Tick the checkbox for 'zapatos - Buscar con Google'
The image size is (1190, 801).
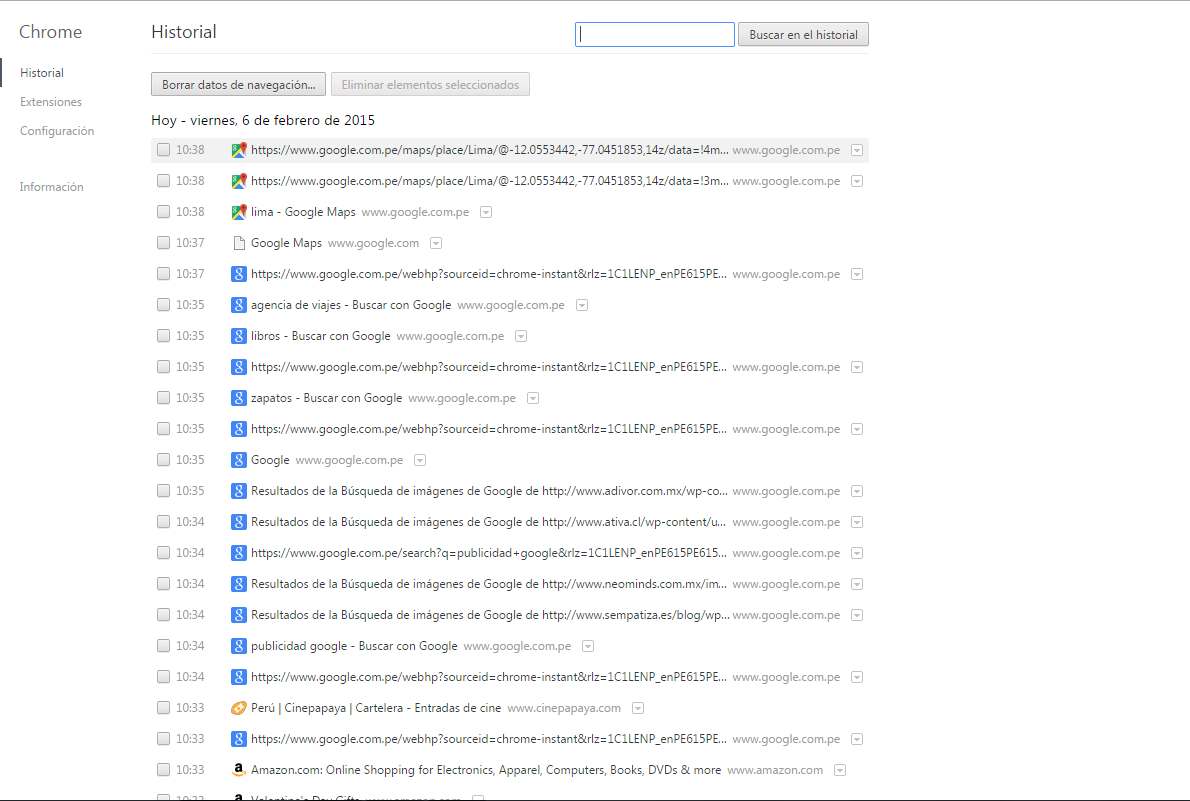pos(163,398)
